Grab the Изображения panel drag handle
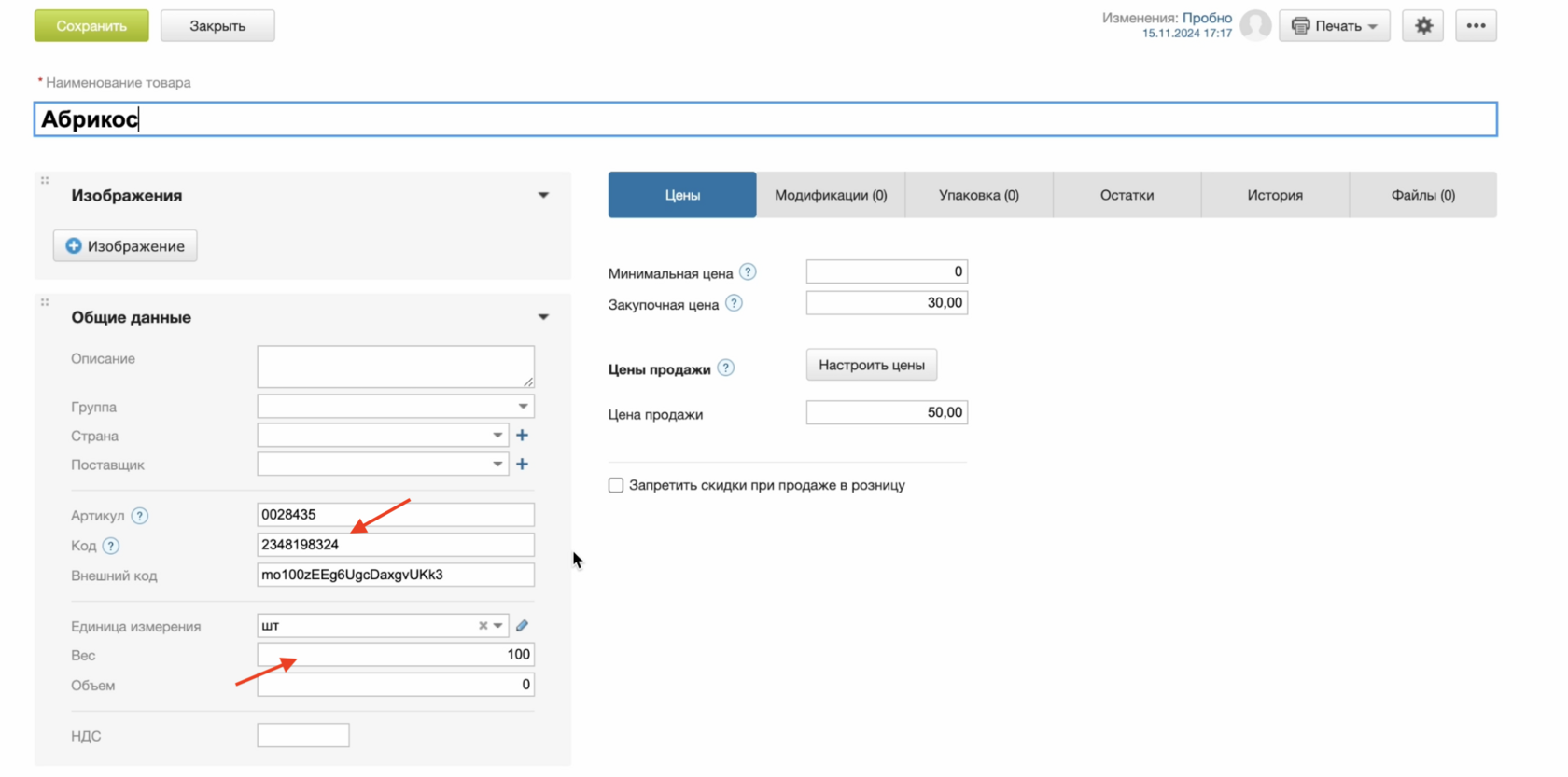The width and height of the screenshot is (1568, 777). [x=45, y=181]
